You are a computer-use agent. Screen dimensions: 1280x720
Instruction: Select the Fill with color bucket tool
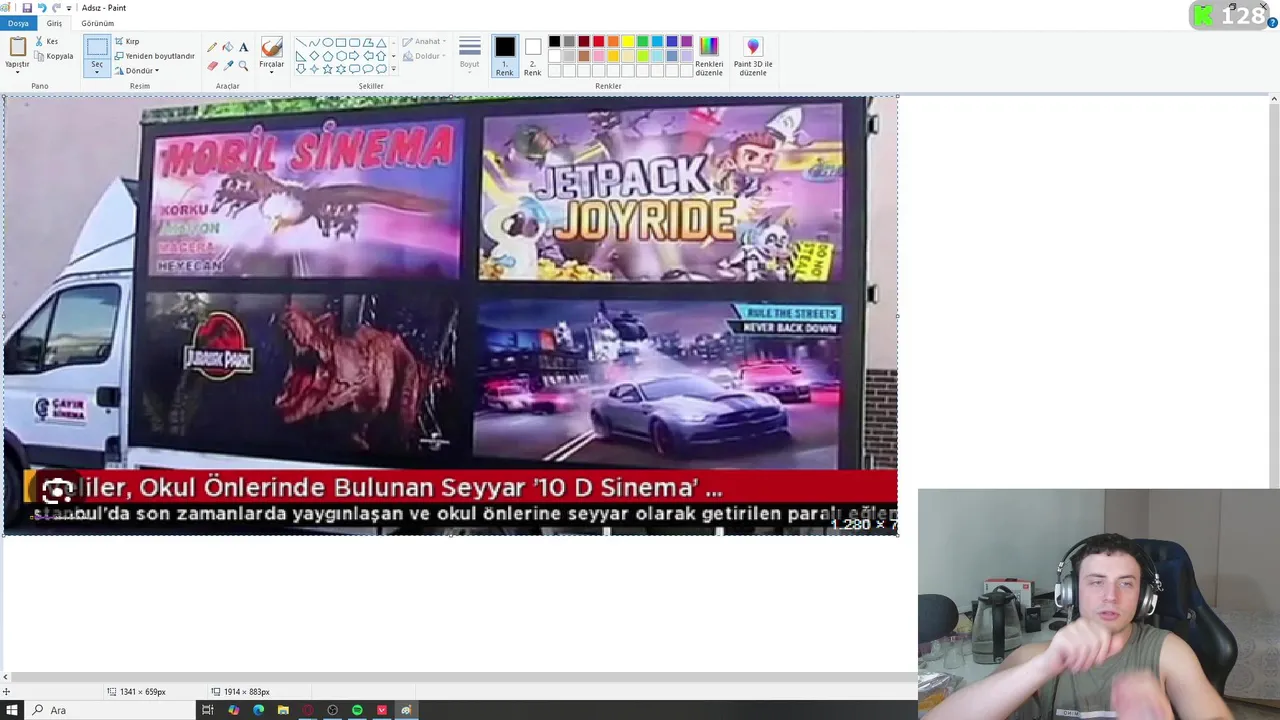click(228, 47)
